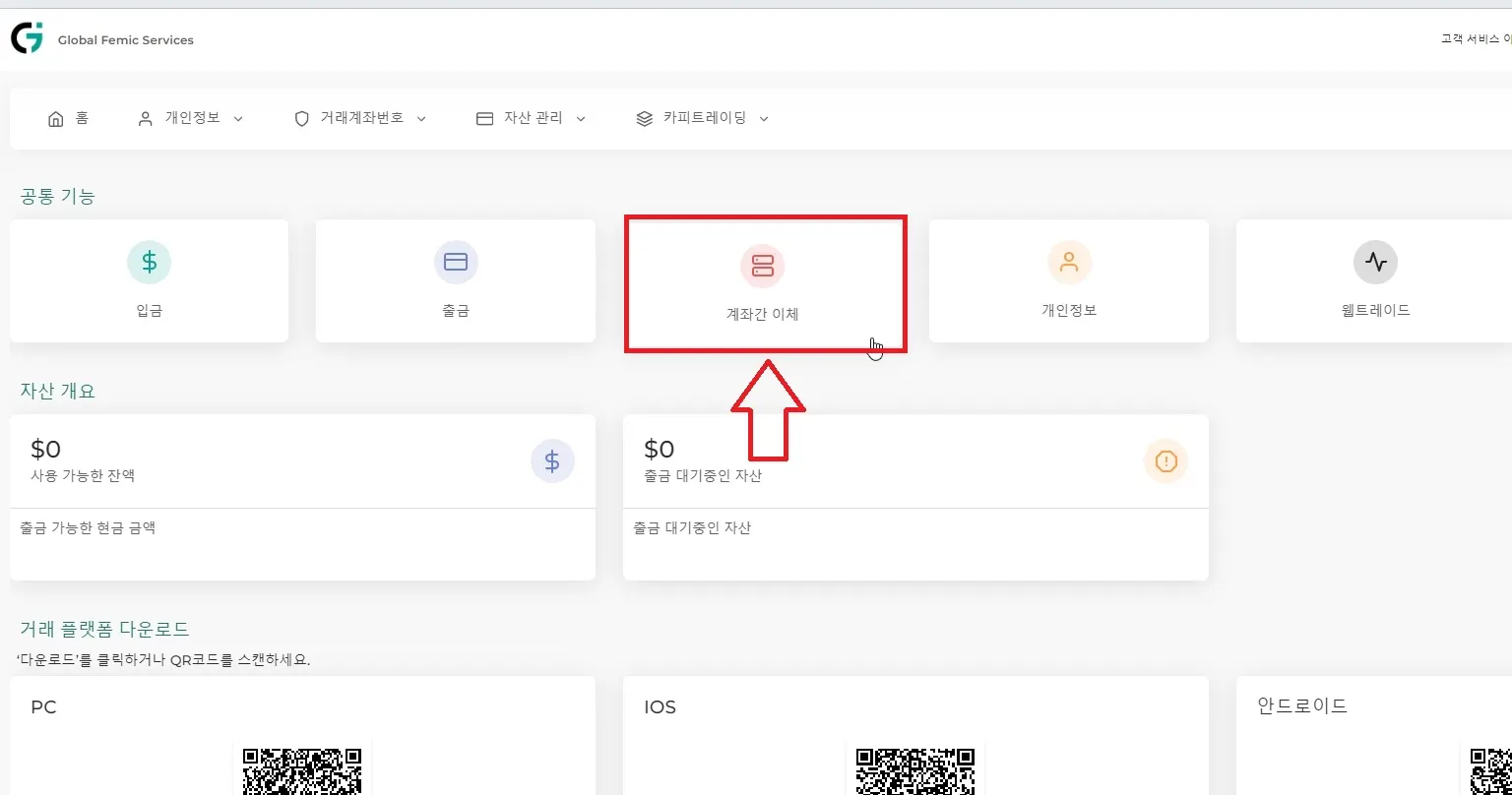Click the QR code in the PC card

pos(302,769)
